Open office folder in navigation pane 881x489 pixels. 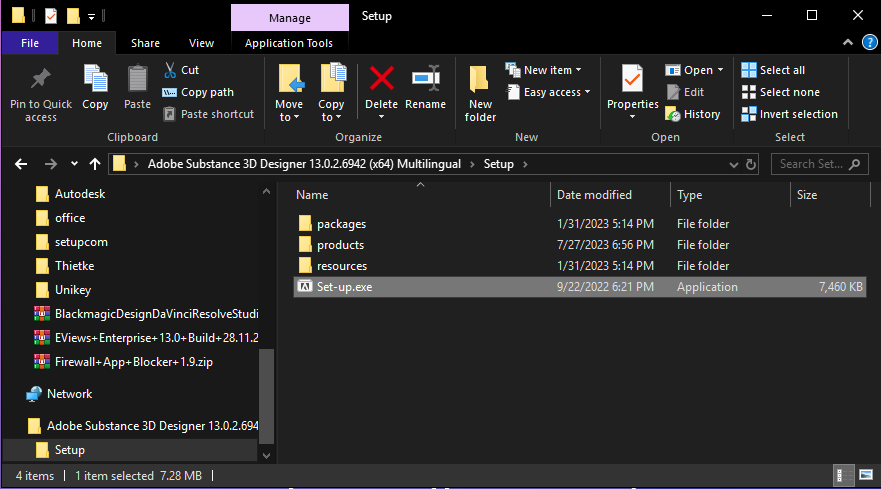tap(70, 218)
